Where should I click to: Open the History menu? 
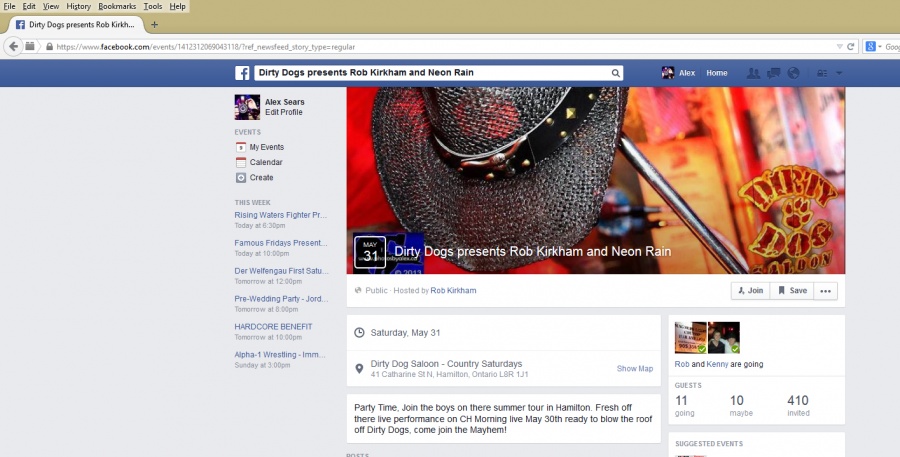(78, 6)
